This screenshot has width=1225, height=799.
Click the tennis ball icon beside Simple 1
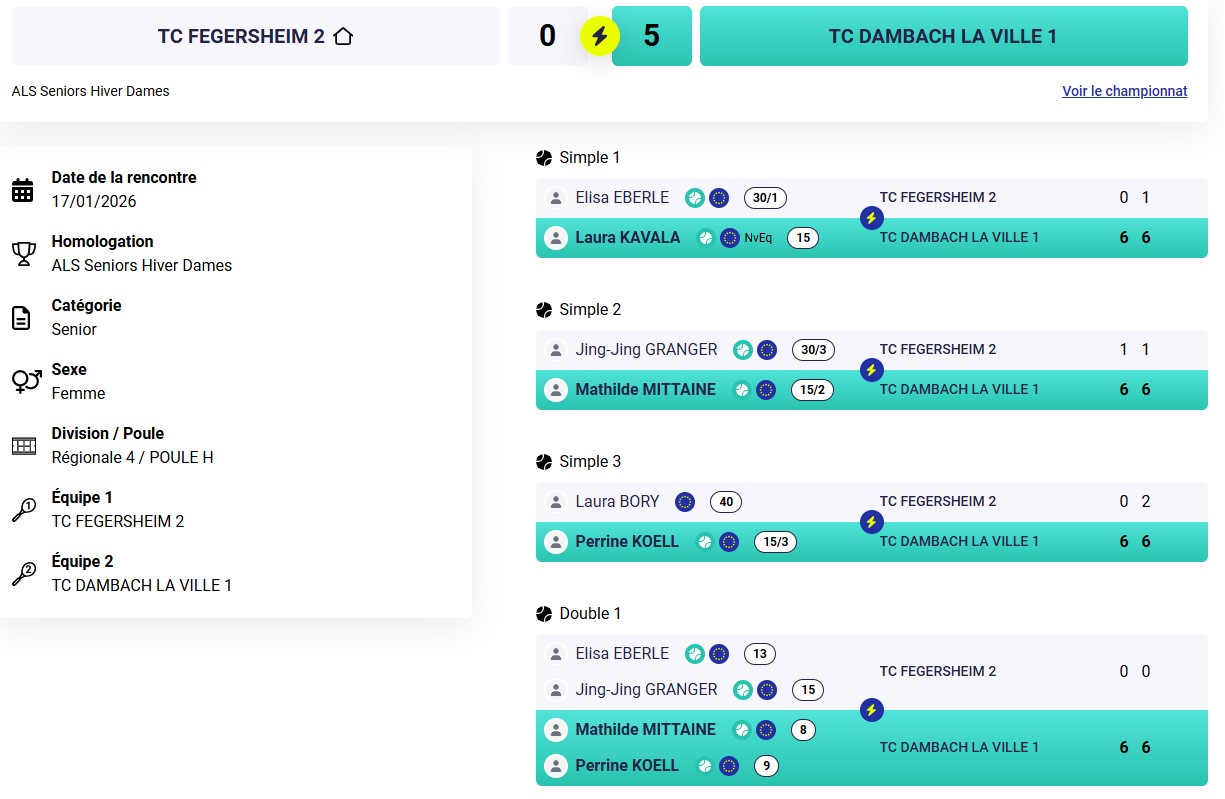point(544,158)
